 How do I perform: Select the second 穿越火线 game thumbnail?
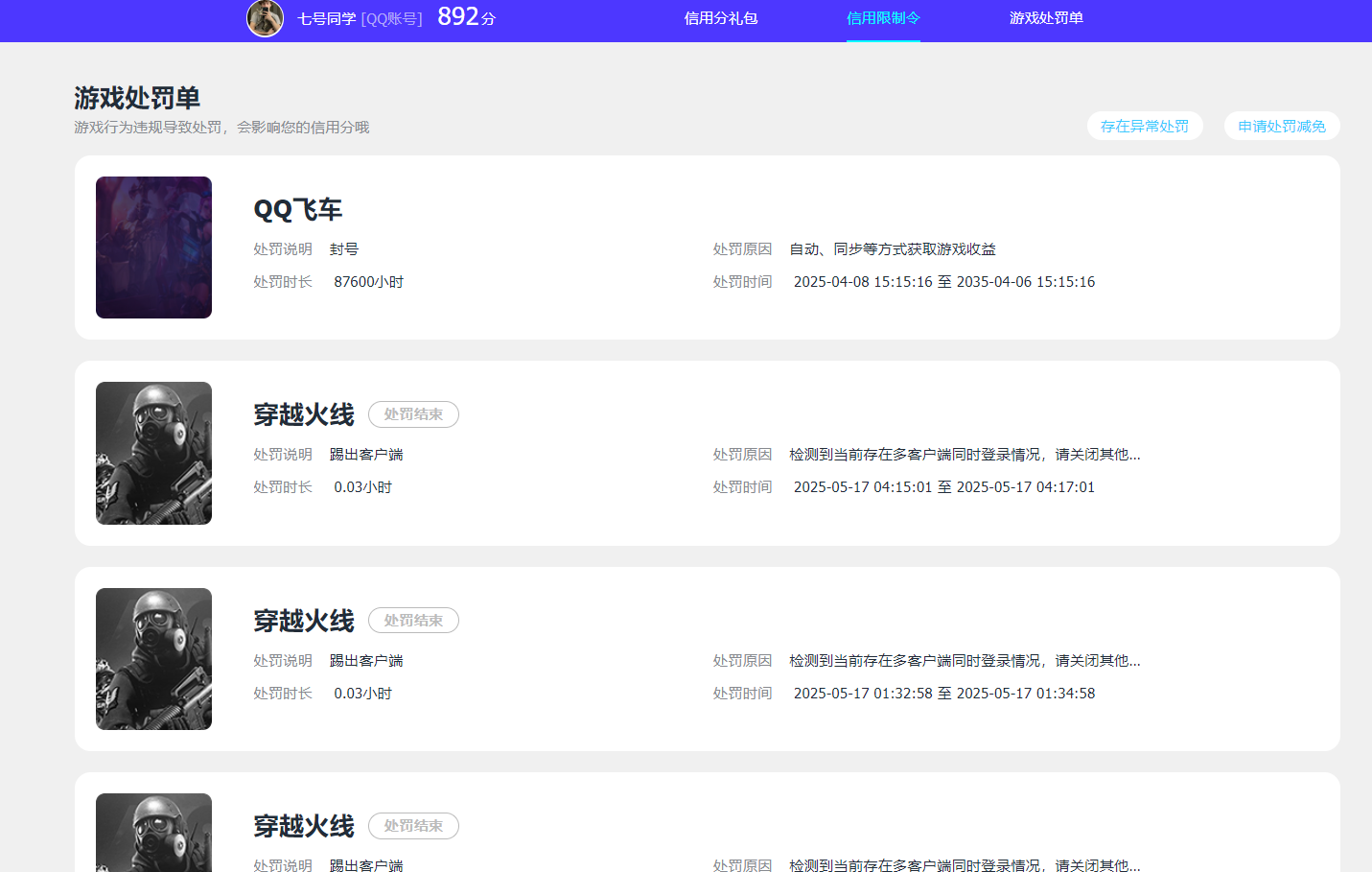pyautogui.click(x=153, y=659)
